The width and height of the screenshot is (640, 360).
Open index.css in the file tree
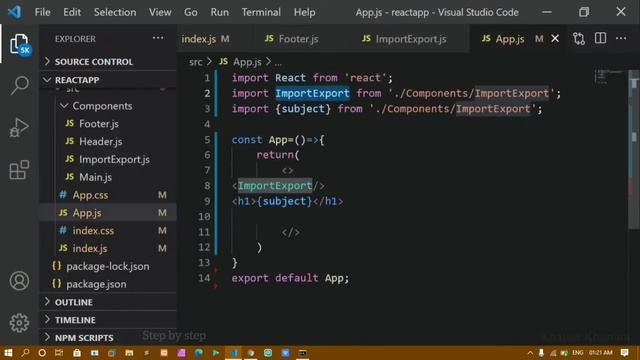pos(108,231)
